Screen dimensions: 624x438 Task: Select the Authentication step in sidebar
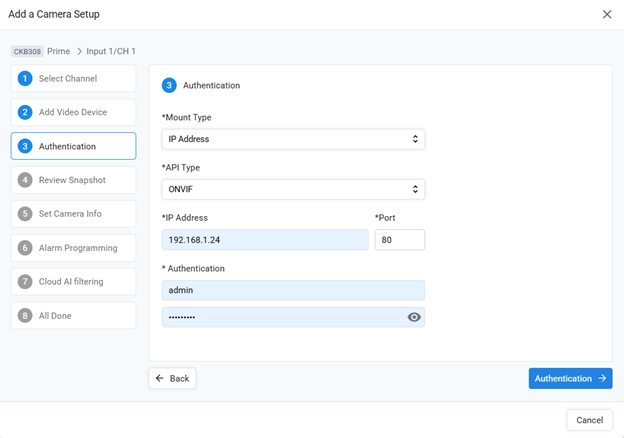pos(73,146)
